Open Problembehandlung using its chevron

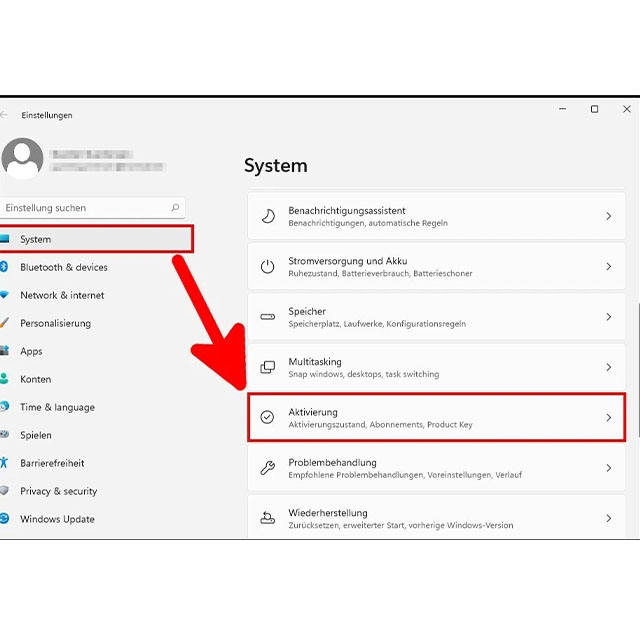(609, 468)
